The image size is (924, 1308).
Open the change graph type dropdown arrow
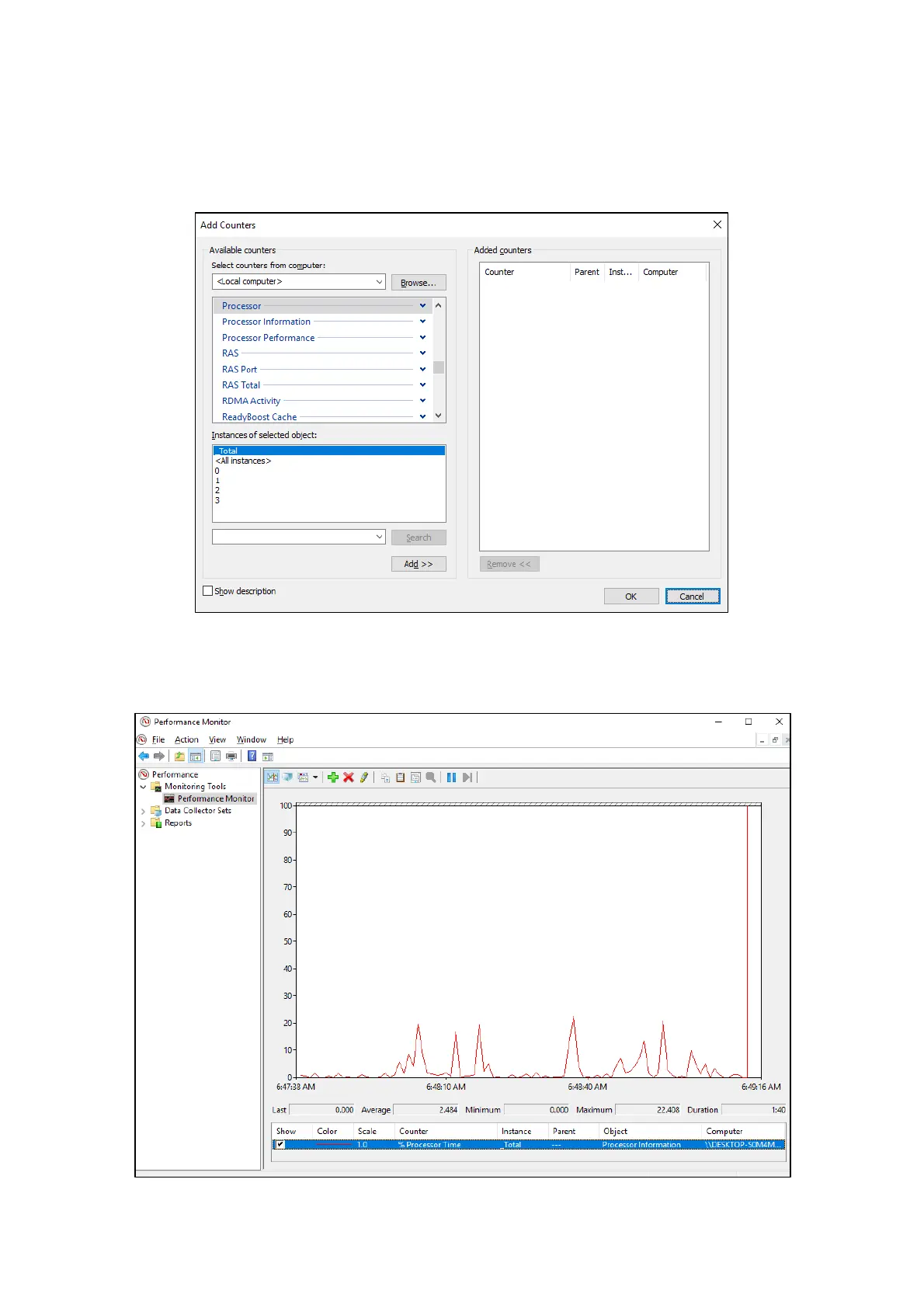(x=315, y=777)
